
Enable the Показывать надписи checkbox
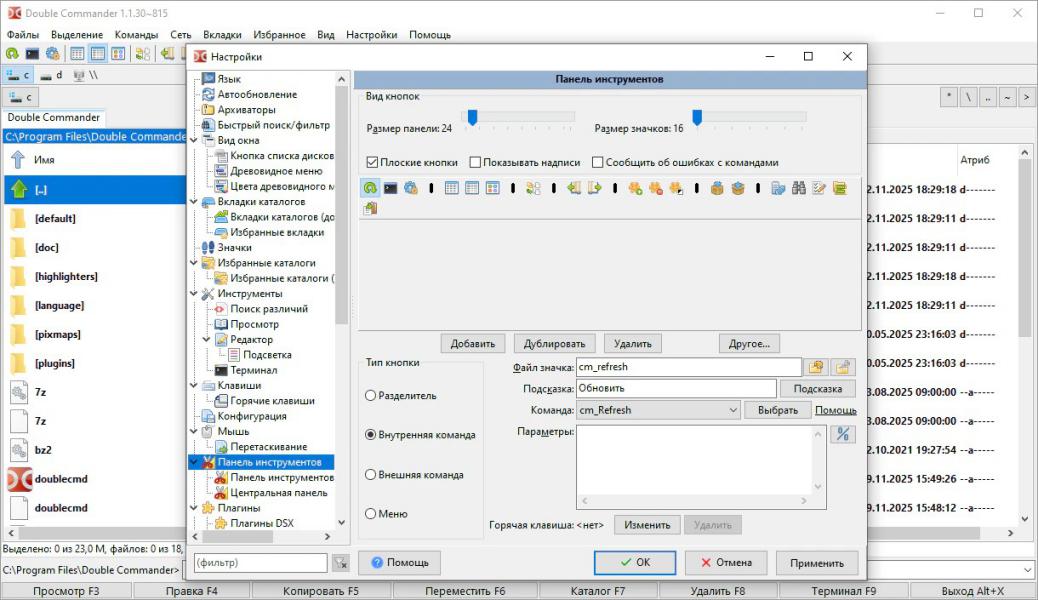(x=474, y=162)
